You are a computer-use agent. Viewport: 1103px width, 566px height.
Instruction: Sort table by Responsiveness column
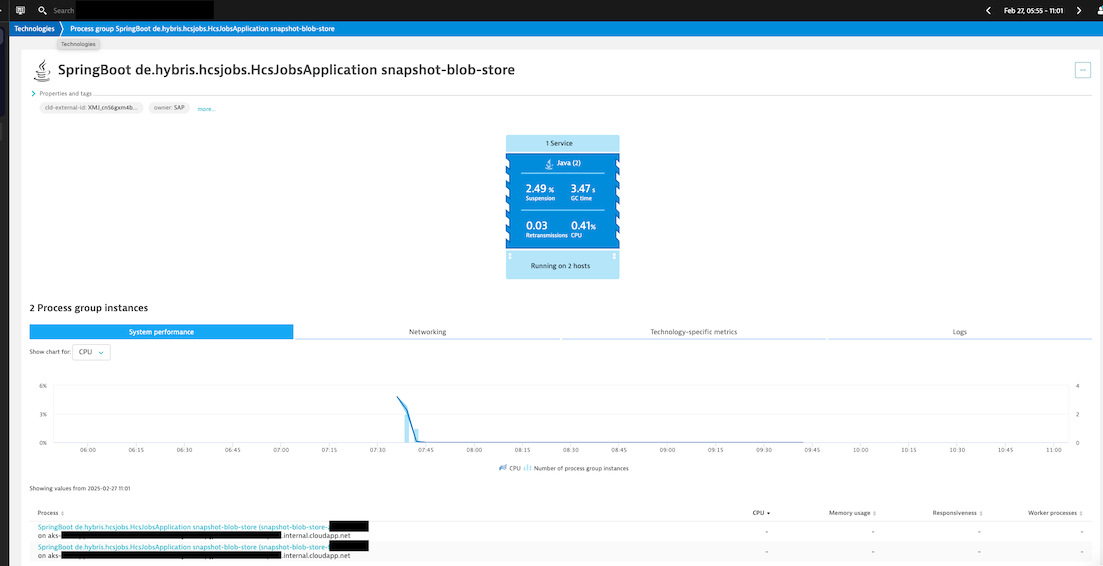coord(957,513)
